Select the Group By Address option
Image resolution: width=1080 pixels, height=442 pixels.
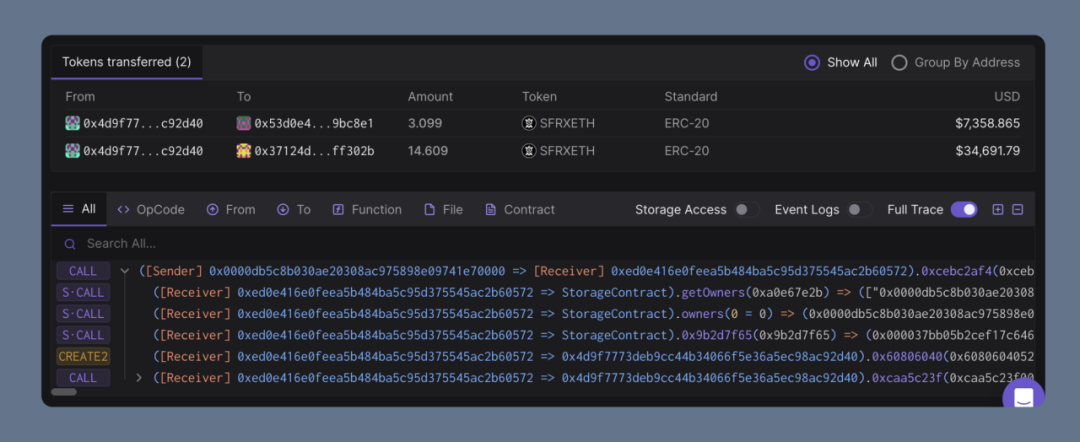point(899,62)
